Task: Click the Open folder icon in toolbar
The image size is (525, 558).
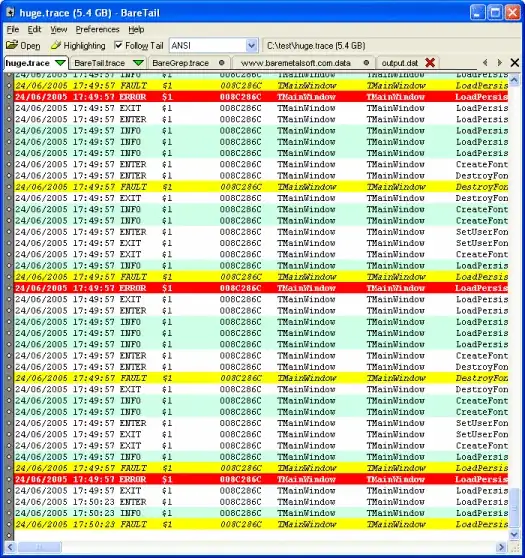Action: 12,45
